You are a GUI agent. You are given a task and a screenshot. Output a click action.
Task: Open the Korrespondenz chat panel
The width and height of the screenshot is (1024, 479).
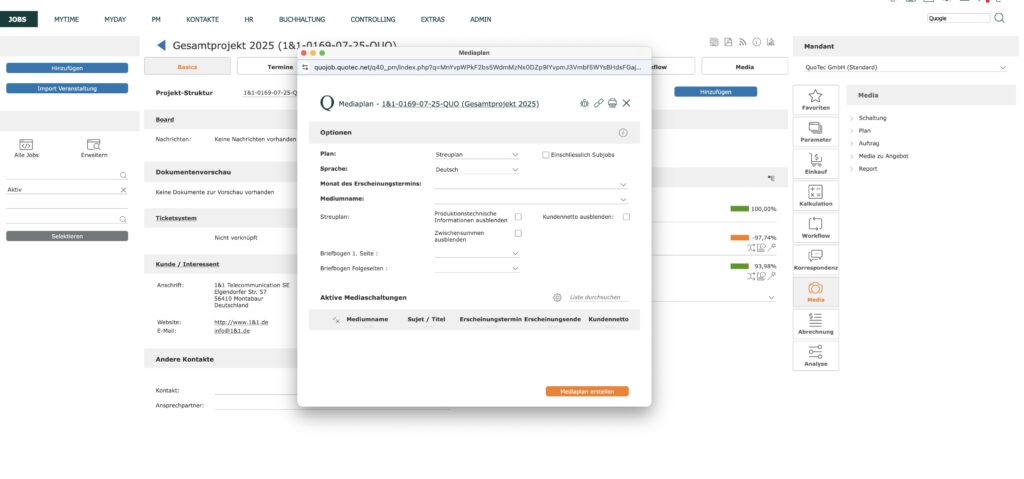coord(815,260)
